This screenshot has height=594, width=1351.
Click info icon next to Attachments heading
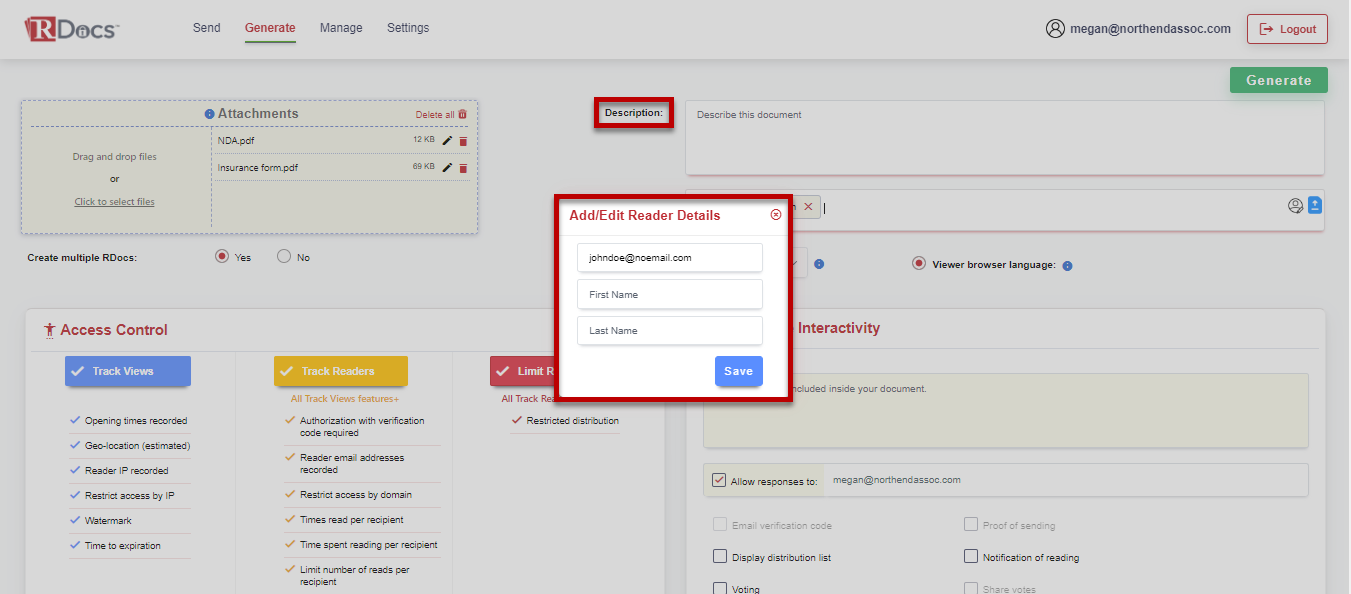click(209, 113)
